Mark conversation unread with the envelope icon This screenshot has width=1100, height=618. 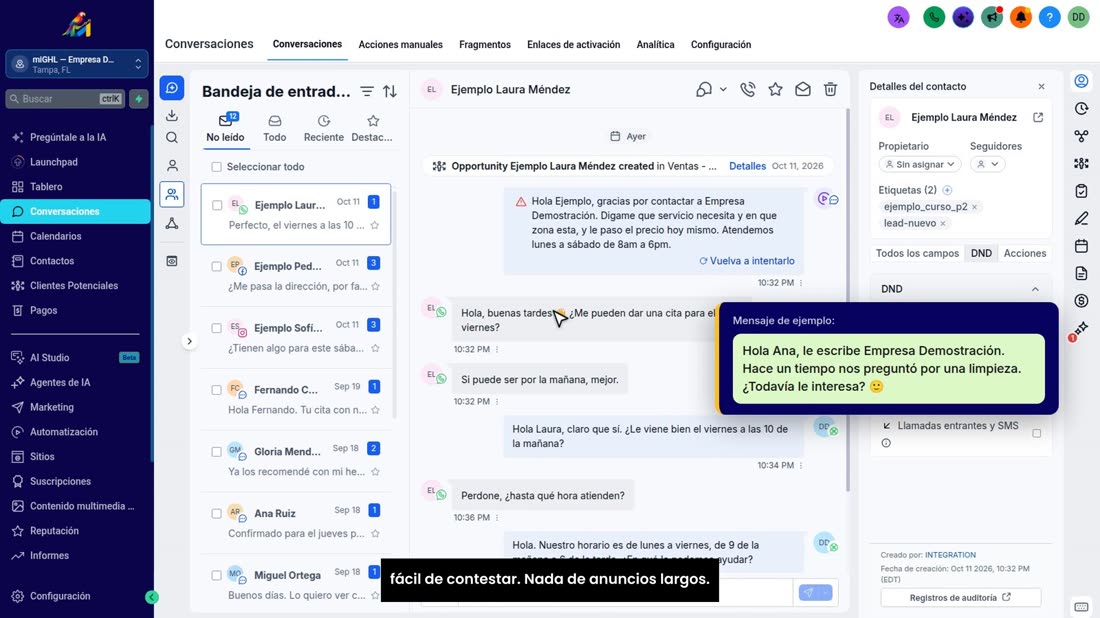coord(803,89)
